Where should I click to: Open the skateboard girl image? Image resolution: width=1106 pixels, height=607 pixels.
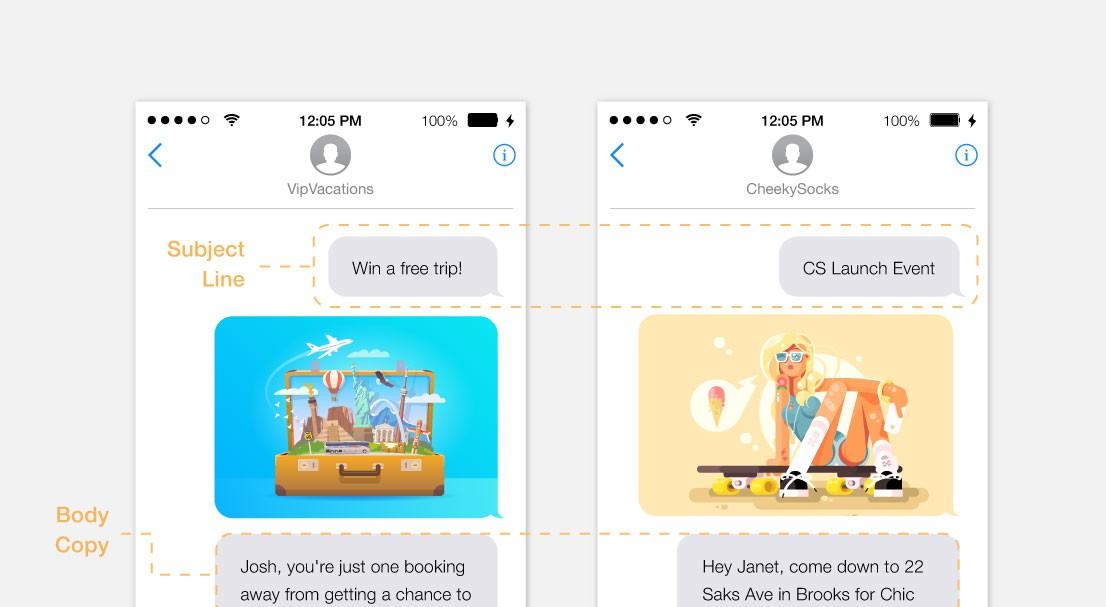pyautogui.click(x=796, y=415)
